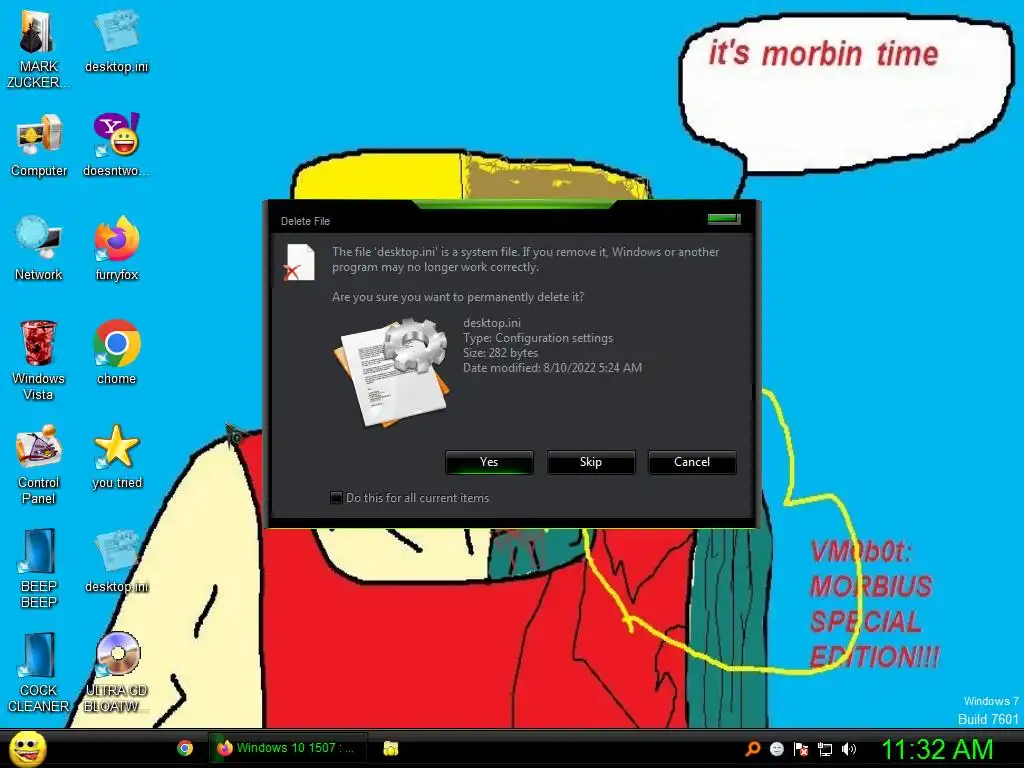Select desktop.ini icon beside MARK ZUCKER
The width and height of the screenshot is (1024, 768).
[116, 40]
